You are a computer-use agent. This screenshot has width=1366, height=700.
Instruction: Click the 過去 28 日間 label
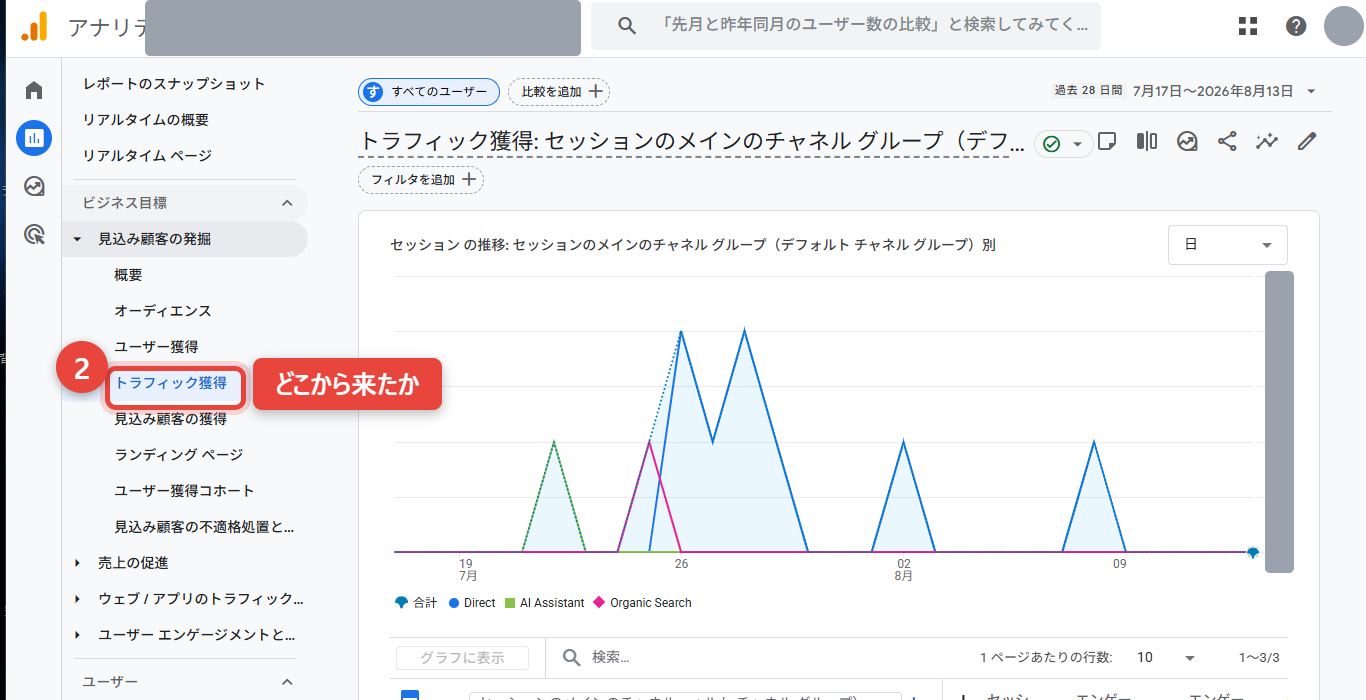point(1088,91)
